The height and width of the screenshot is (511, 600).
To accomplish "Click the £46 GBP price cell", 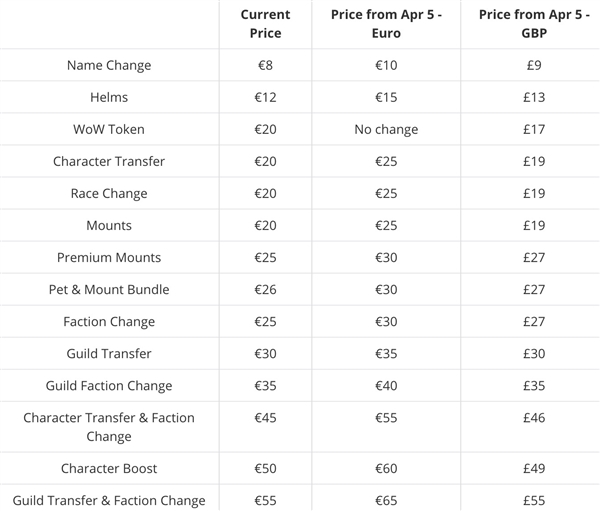I will click(x=527, y=417).
